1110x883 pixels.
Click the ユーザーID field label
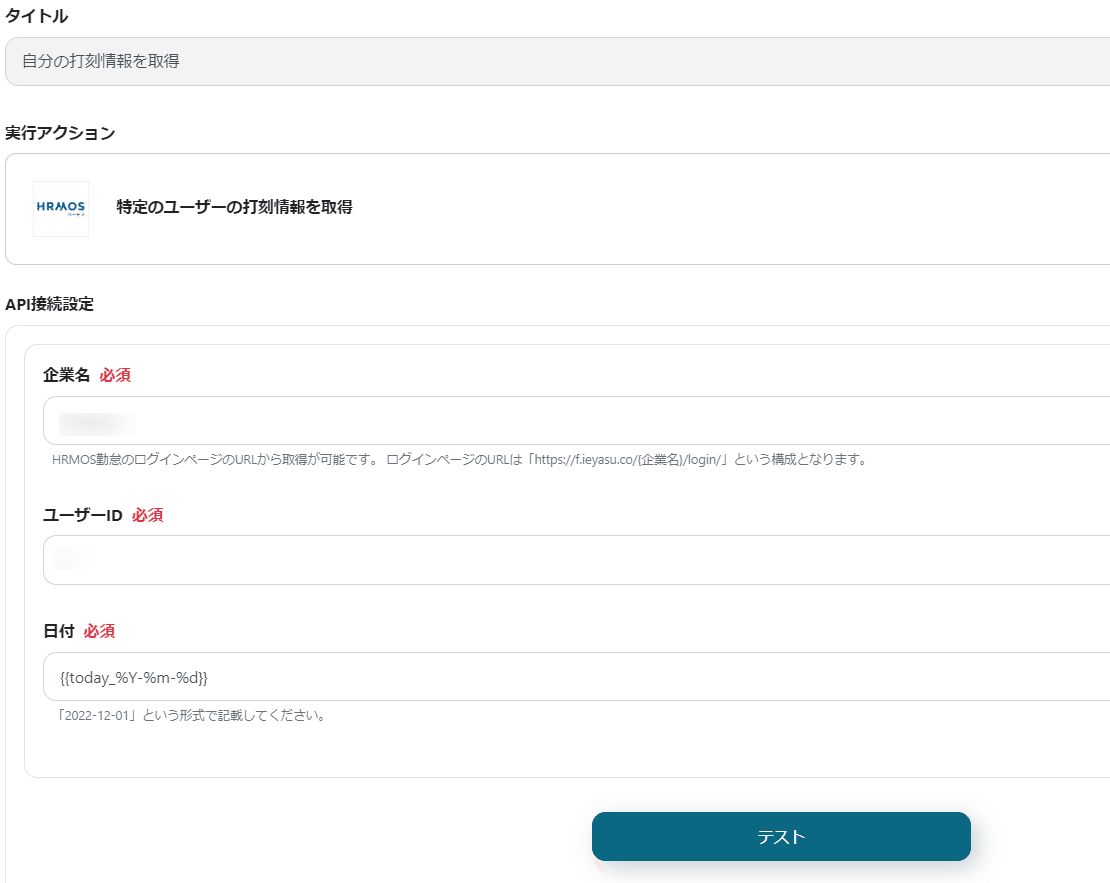click(83, 515)
